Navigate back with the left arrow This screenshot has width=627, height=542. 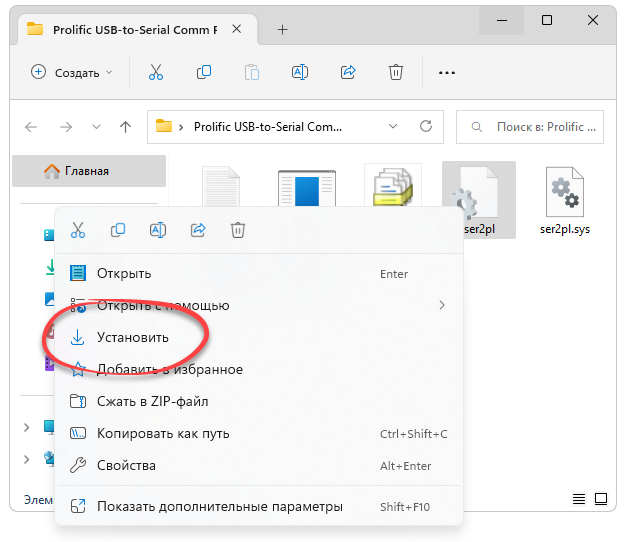coord(31,127)
